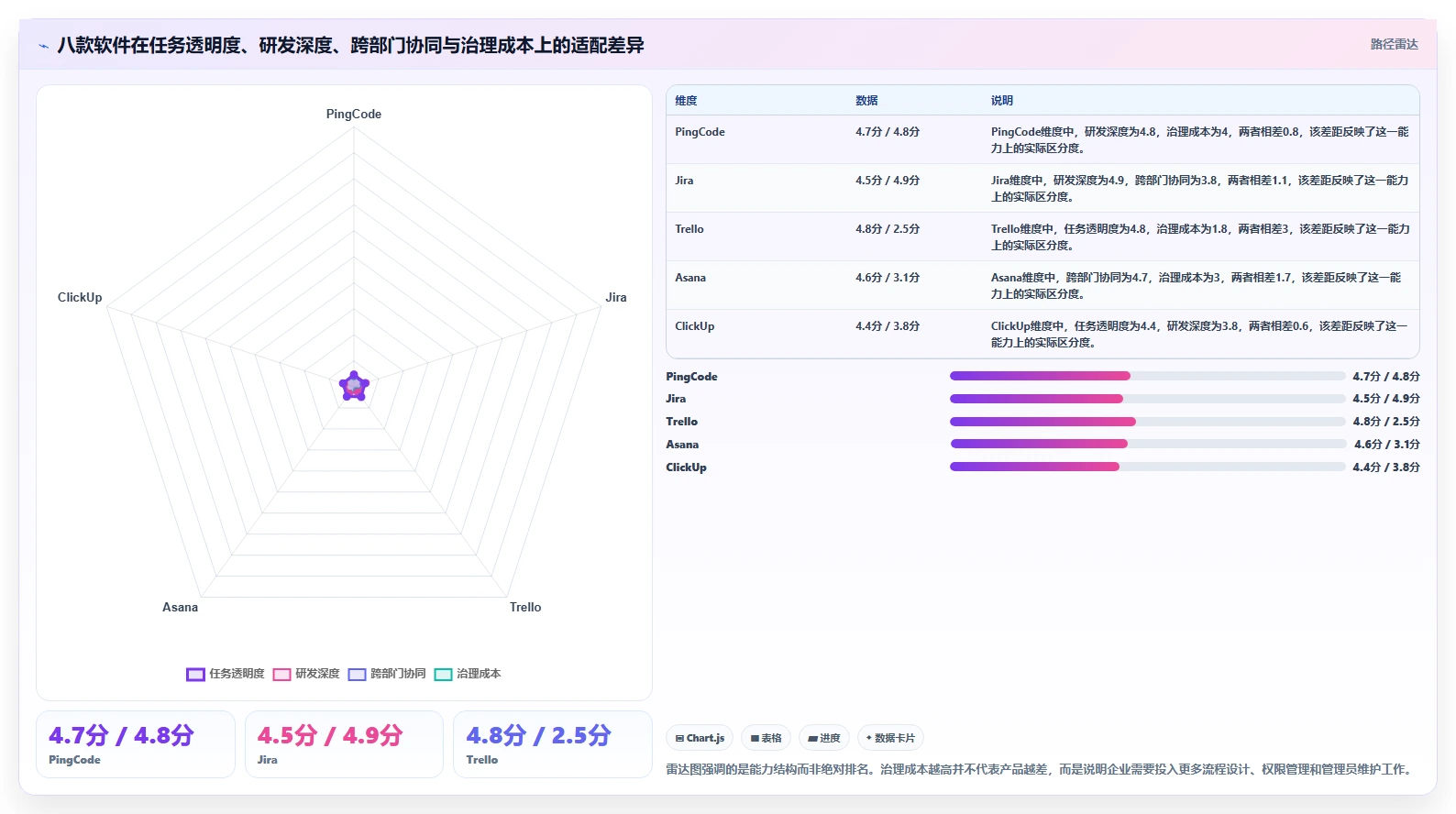Click the Jira label in the progress list
The image size is (1456, 814).
point(676,399)
